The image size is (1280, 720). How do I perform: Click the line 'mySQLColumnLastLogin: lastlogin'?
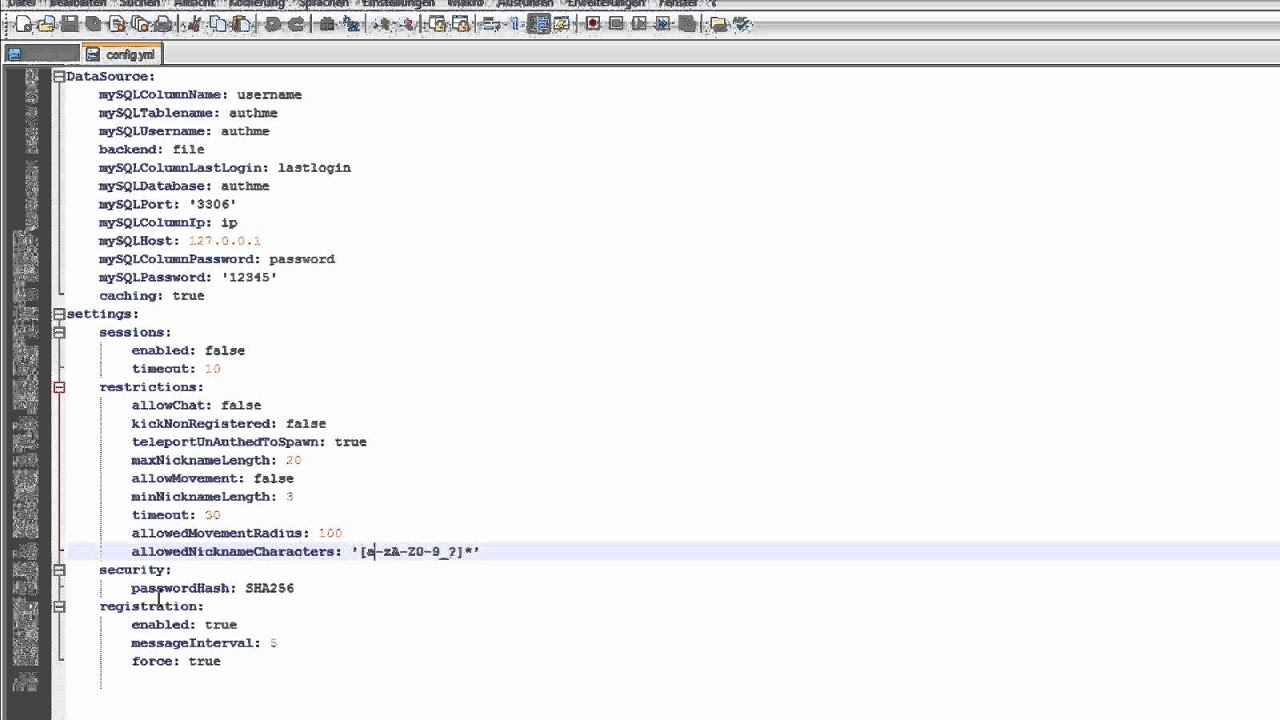pyautogui.click(x=224, y=168)
